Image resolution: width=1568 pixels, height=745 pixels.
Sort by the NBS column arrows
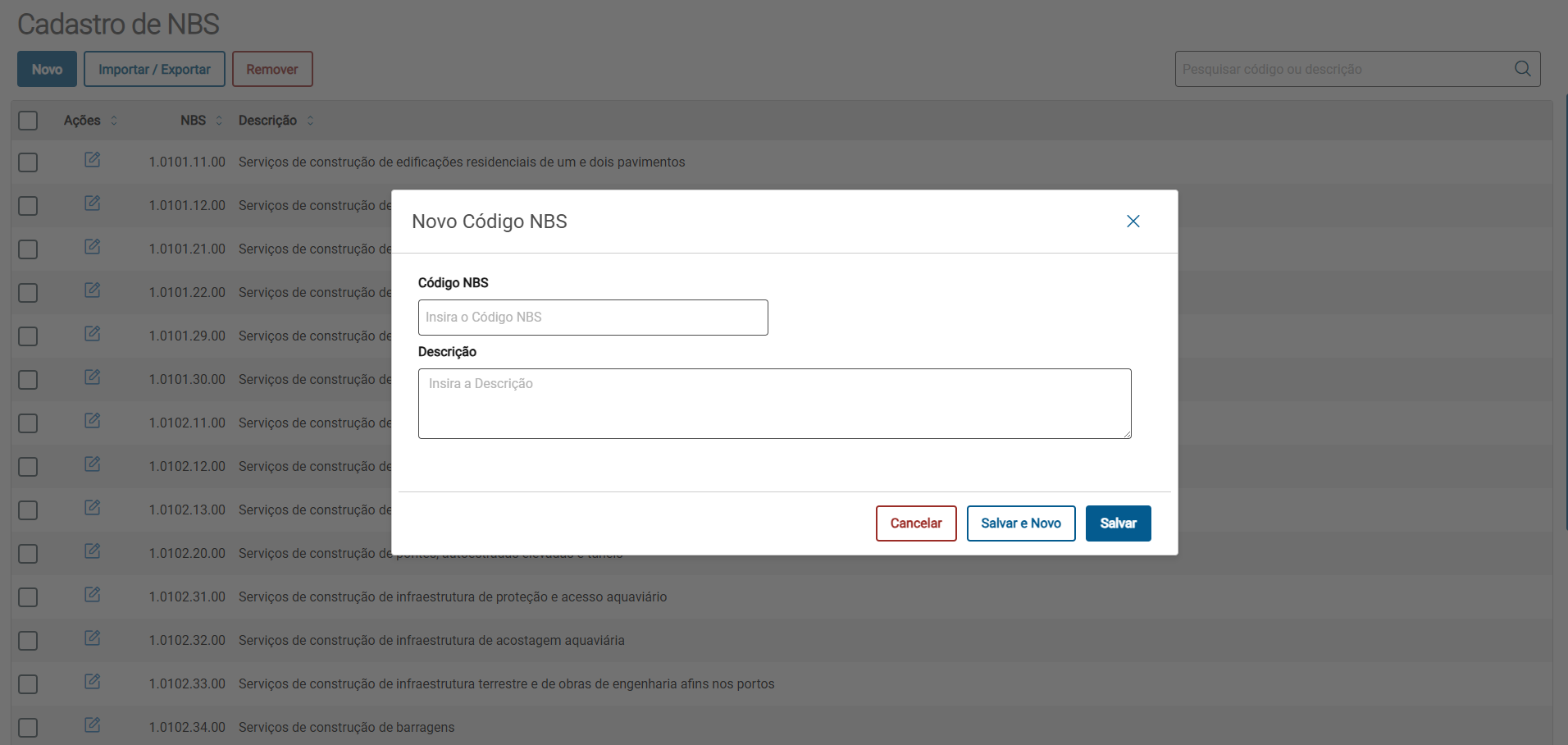click(219, 121)
